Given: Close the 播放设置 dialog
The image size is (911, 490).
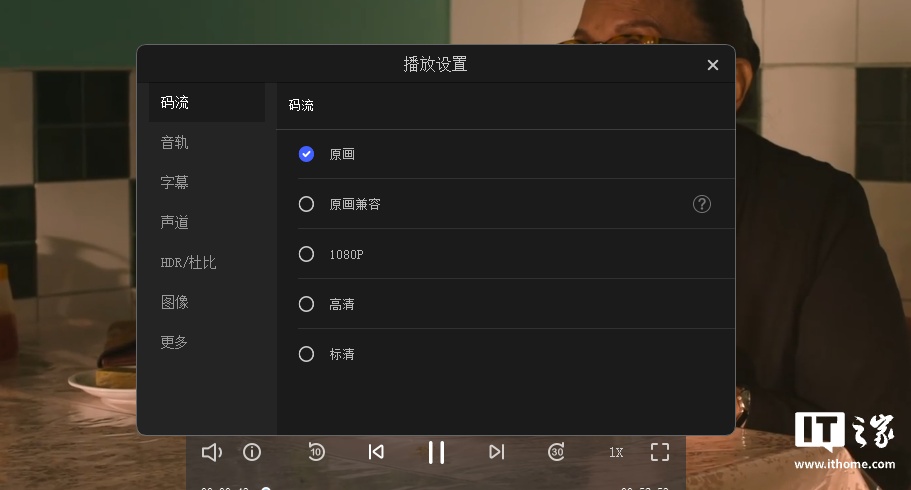Looking at the screenshot, I should (713, 65).
